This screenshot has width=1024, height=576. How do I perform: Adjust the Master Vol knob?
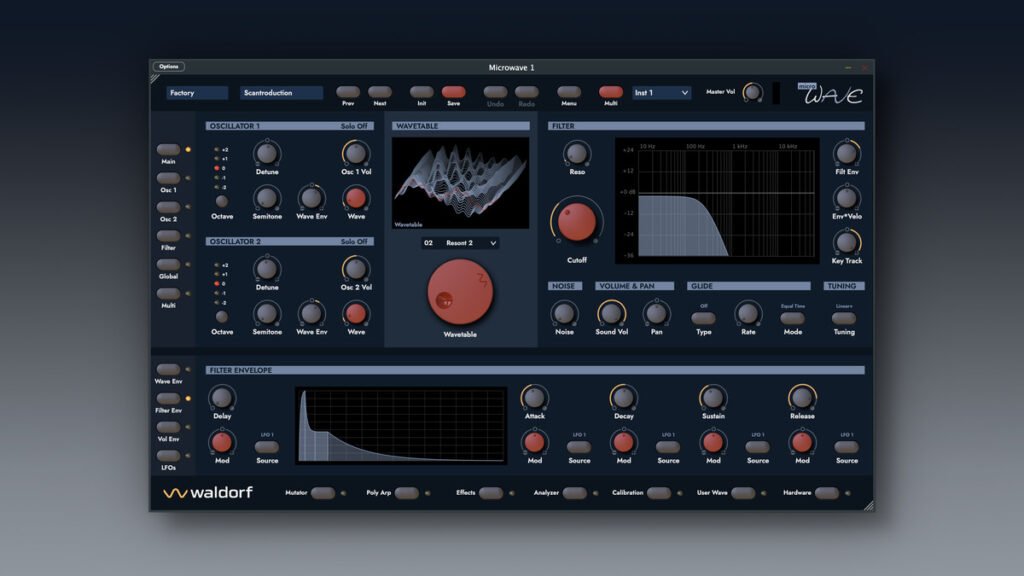(753, 92)
